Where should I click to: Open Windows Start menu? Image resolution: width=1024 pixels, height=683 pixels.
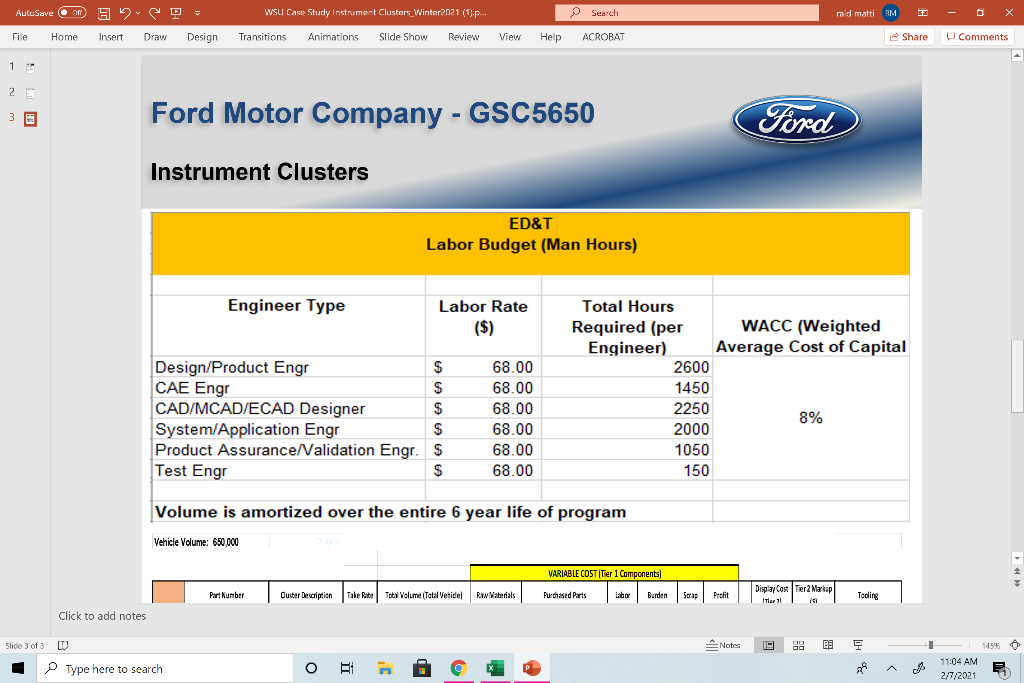pyautogui.click(x=18, y=668)
